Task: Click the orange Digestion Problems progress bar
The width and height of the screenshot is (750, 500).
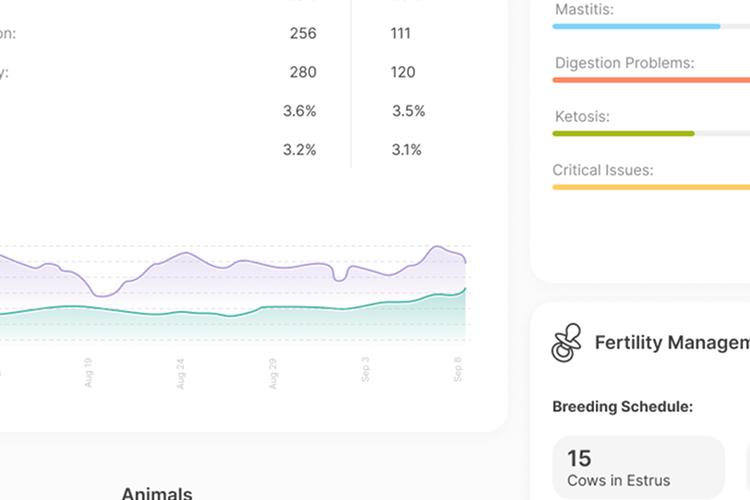Action: [x=650, y=80]
